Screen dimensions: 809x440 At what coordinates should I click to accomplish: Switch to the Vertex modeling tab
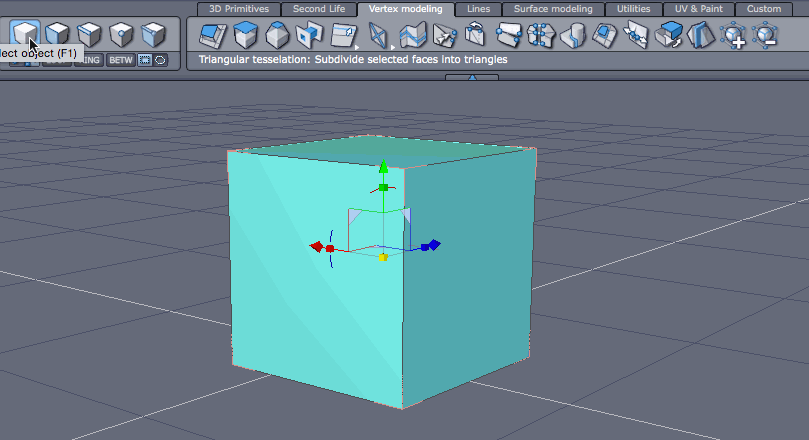pyautogui.click(x=406, y=9)
